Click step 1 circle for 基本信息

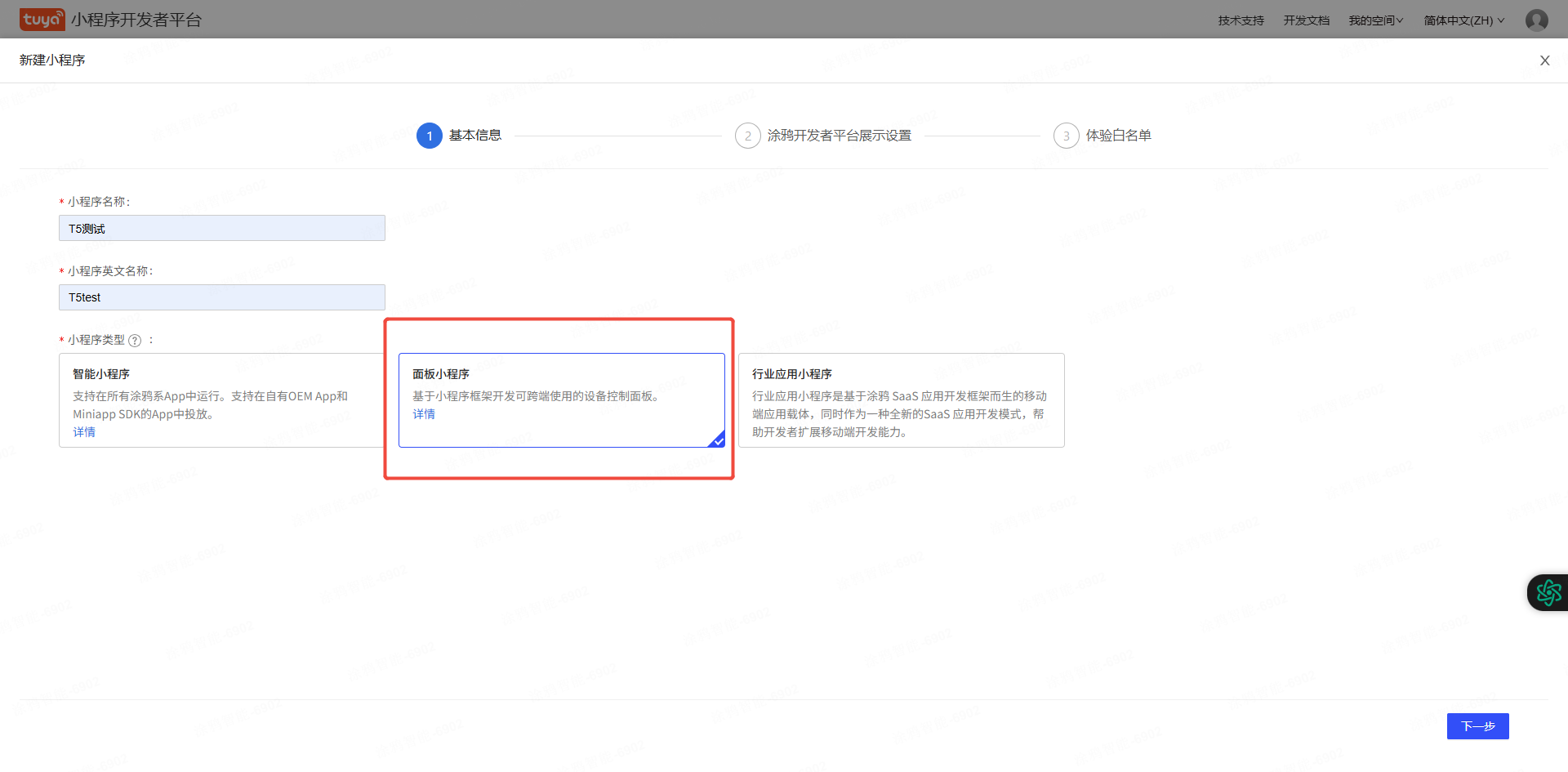(x=430, y=136)
